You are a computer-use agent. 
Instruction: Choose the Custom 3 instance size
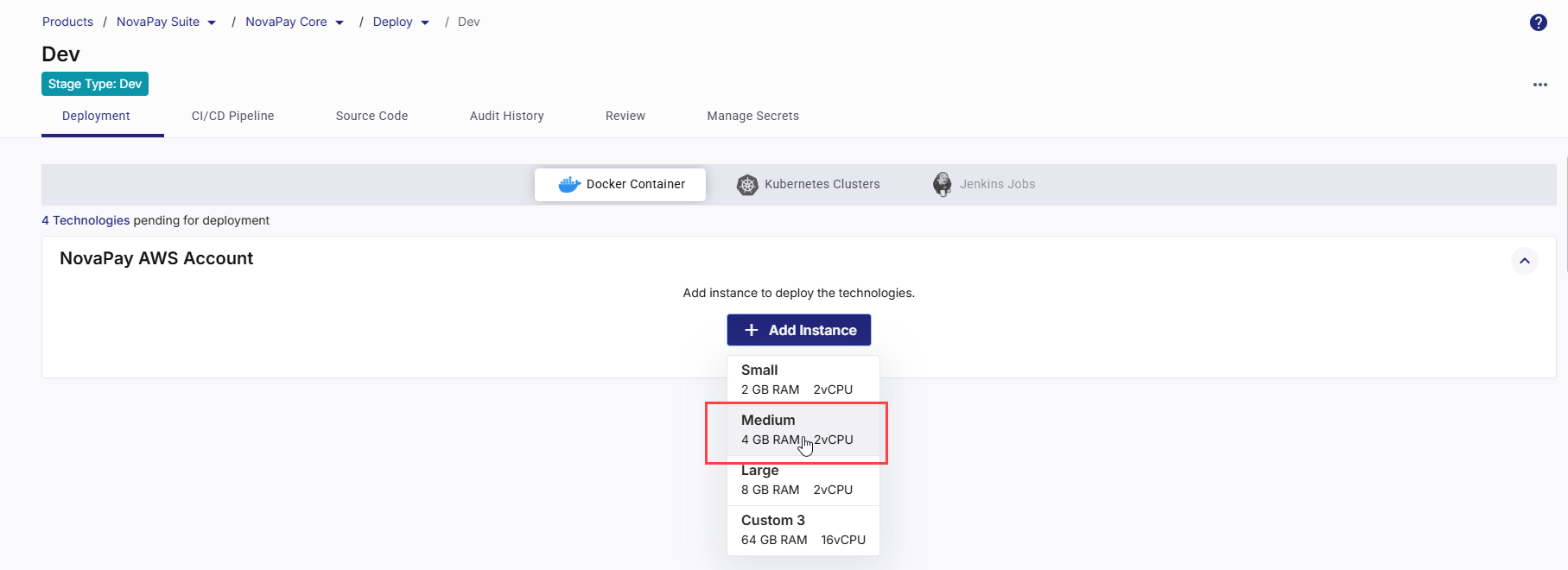(x=803, y=530)
